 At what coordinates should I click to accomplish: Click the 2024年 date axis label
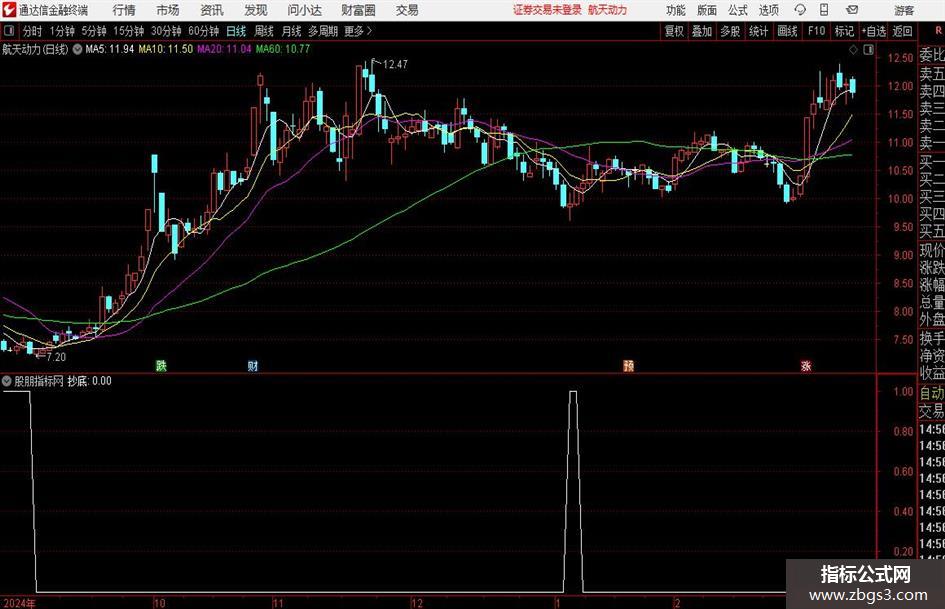coord(19,602)
